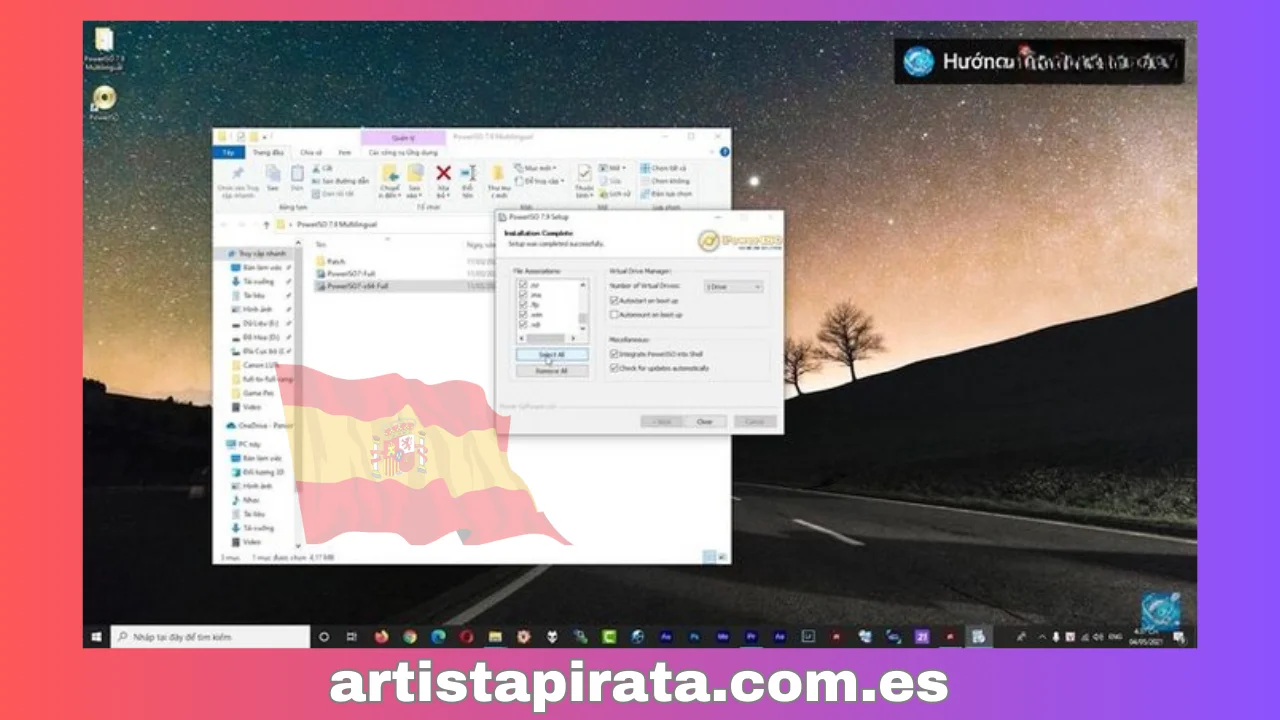Screen dimensions: 1280x720
Task: Toggle the .flp file association checkbox
Action: 523,305
